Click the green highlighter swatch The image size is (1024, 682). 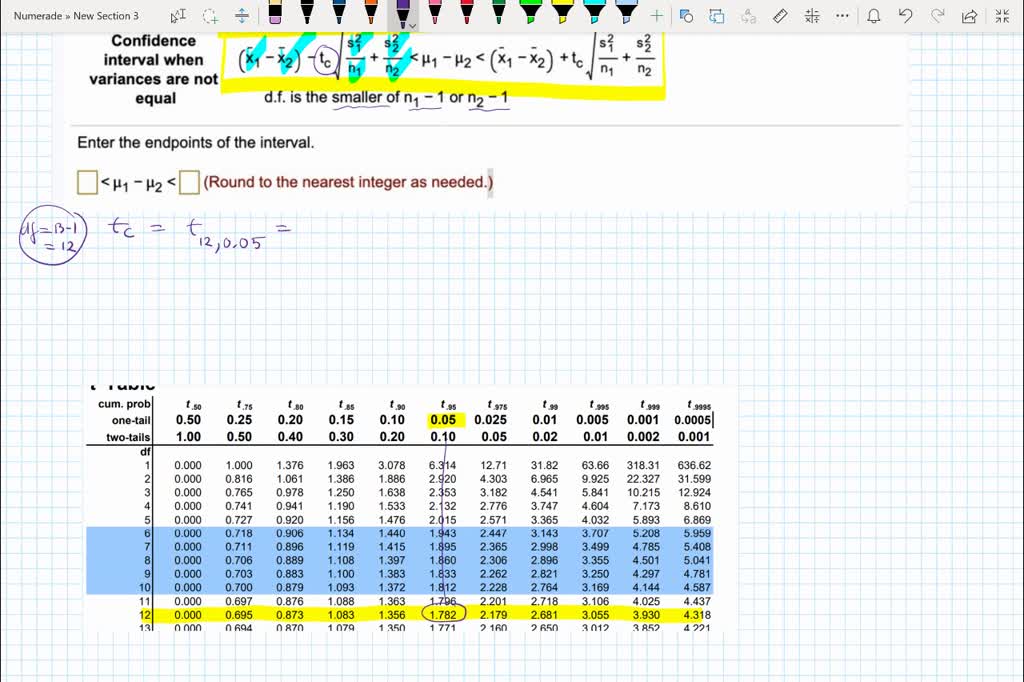(x=532, y=13)
